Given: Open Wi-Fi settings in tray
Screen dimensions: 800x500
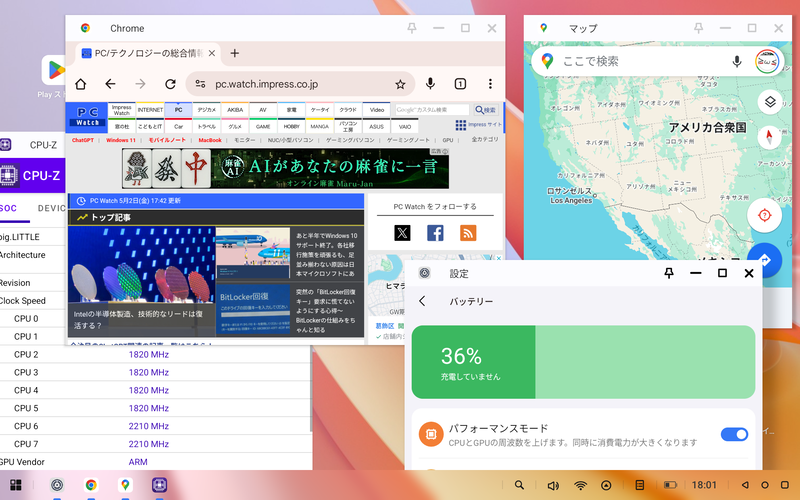Looking at the screenshot, I should point(580,485).
